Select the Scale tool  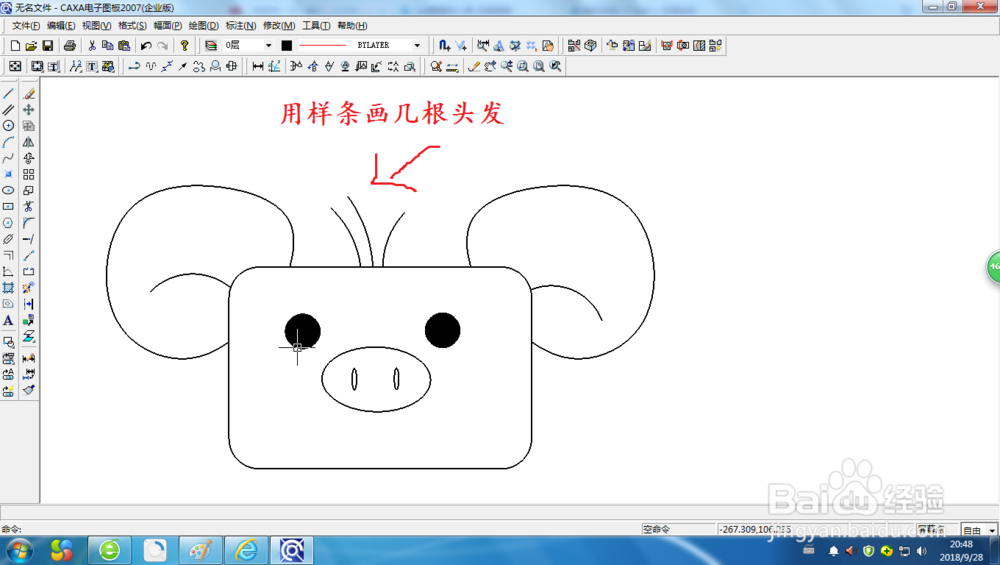(29, 191)
